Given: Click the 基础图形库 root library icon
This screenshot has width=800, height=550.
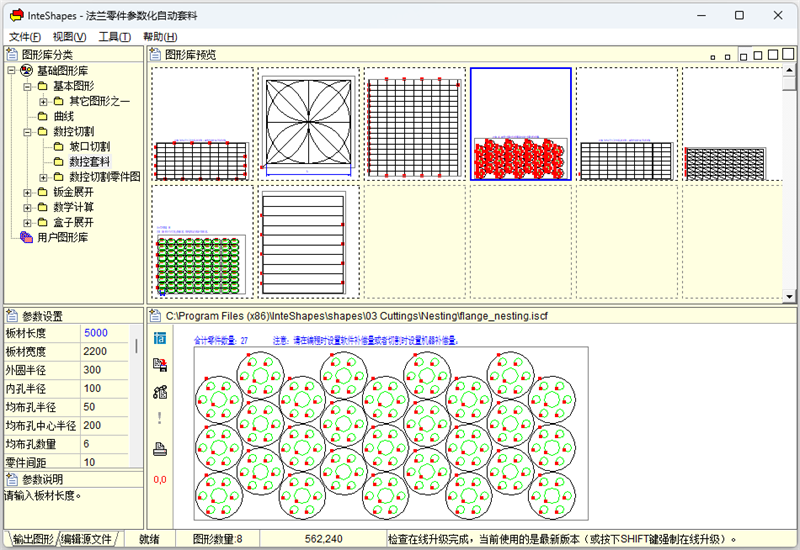Looking at the screenshot, I should click(x=27, y=70).
